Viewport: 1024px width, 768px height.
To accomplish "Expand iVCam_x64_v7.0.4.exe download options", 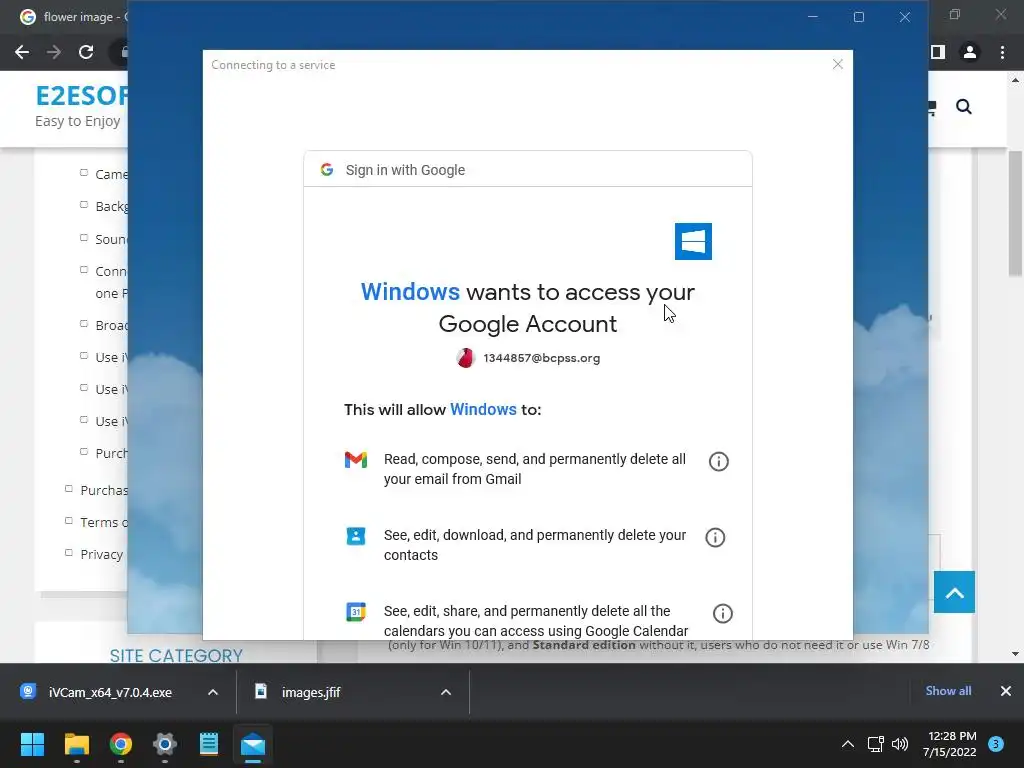I will pyautogui.click(x=213, y=692).
